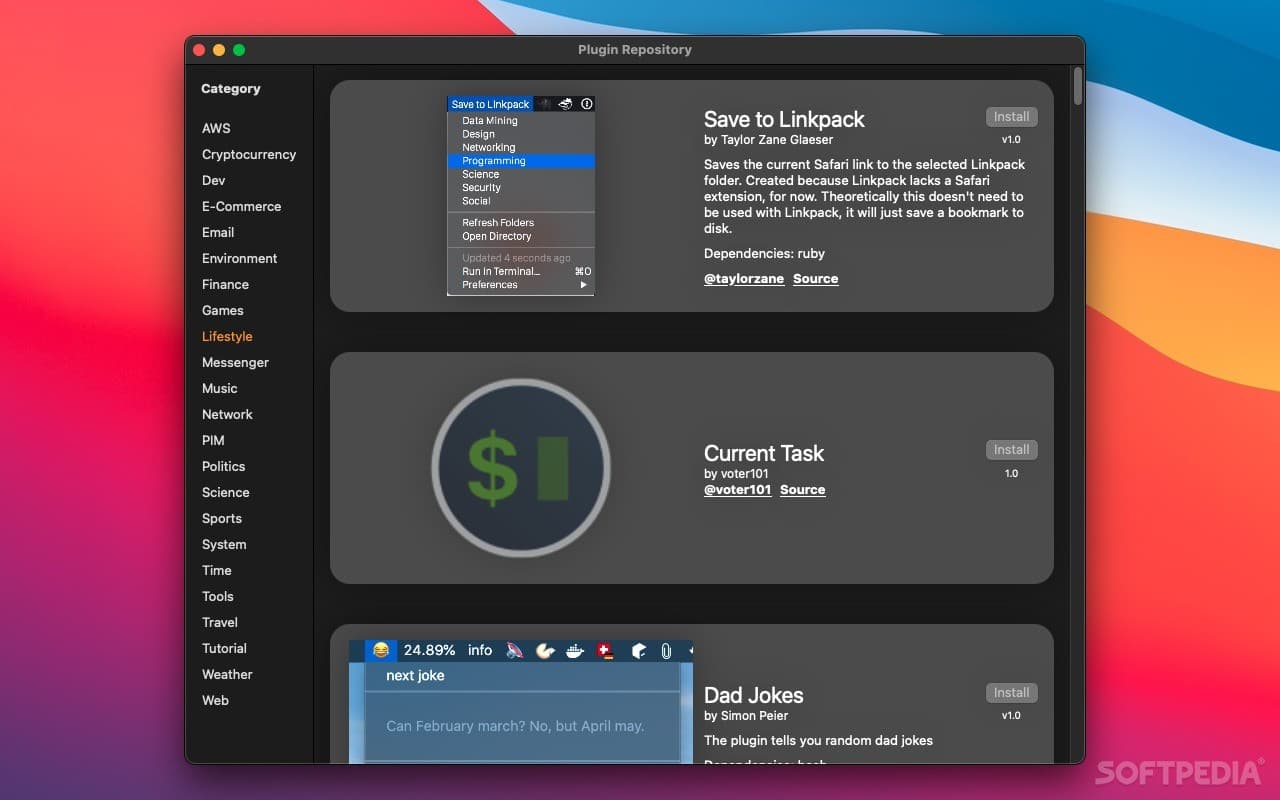The height and width of the screenshot is (800, 1280).
Task: Open the Science category in sidebar
Action: point(226,492)
